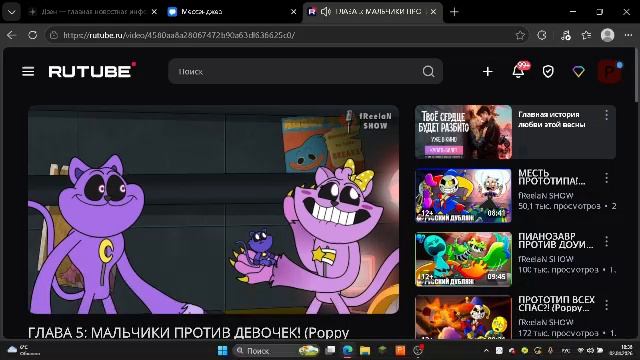Click video title ГЛАВА 5: МАЛЬЧИКИ ПРОТИВ ДЕВОЧЕК
This screenshot has width=640, height=360.
[189, 333]
